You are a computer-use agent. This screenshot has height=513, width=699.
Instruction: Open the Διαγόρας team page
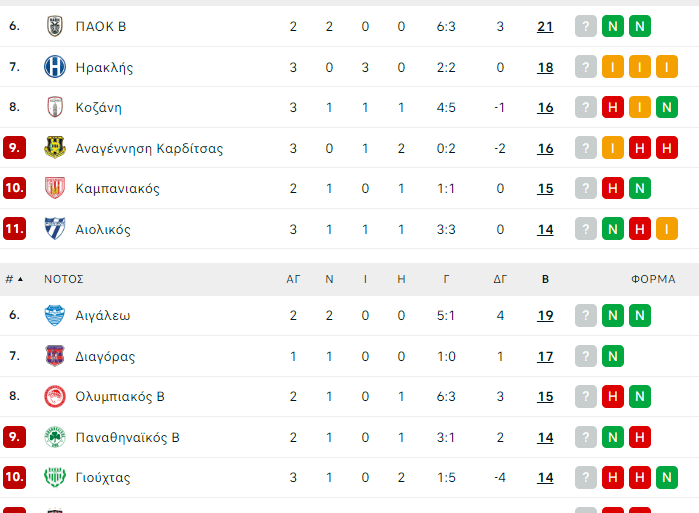pyautogui.click(x=105, y=356)
